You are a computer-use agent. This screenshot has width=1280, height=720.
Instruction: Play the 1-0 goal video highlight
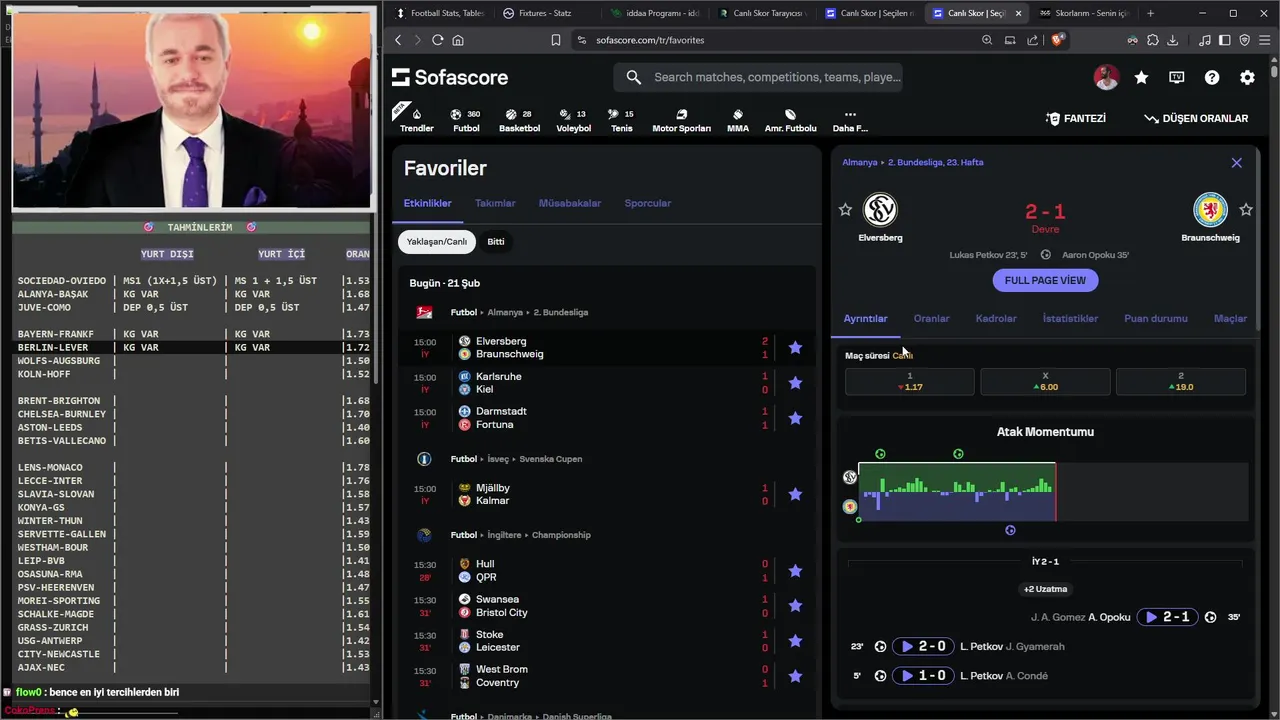pos(922,676)
